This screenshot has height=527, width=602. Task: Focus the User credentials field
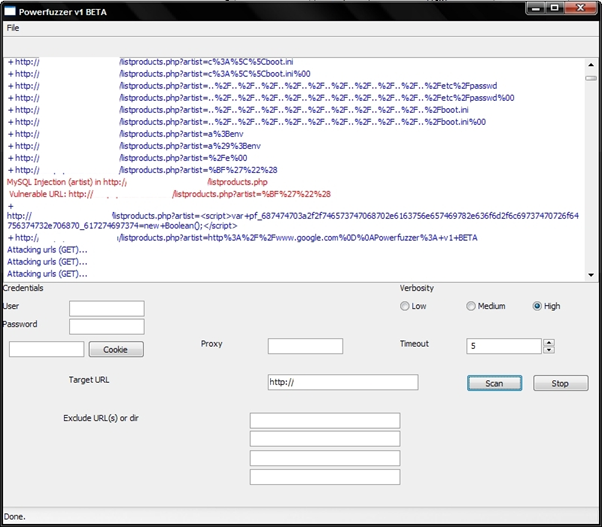[106, 308]
